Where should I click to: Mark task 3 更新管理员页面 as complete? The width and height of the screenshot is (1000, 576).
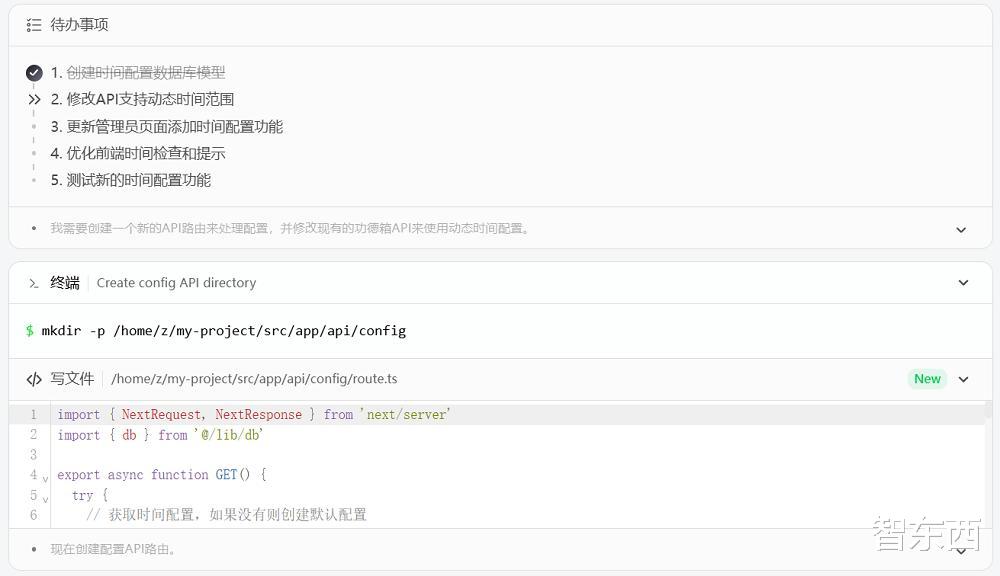(32, 126)
